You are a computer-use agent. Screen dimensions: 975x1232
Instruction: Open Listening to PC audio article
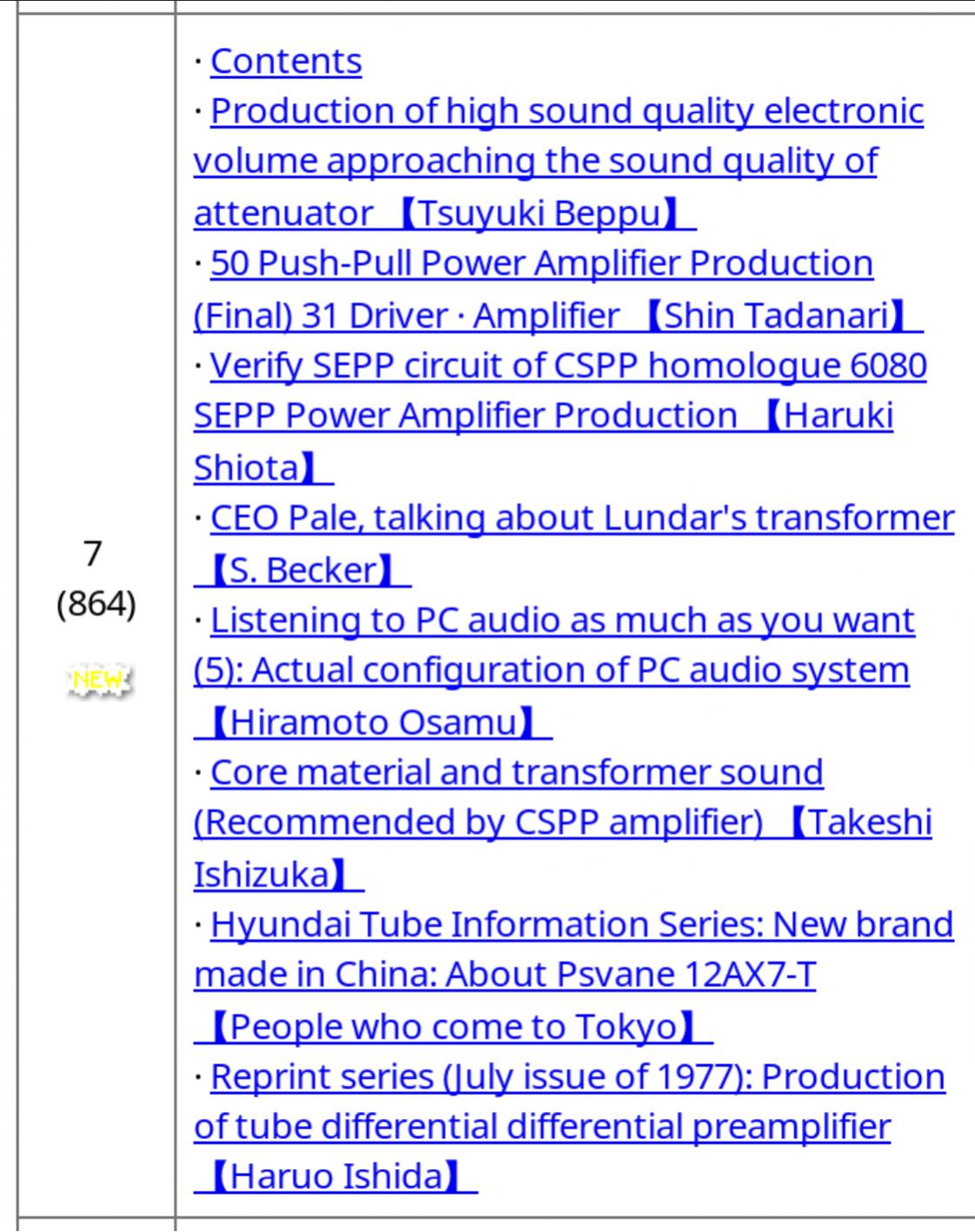click(x=563, y=621)
